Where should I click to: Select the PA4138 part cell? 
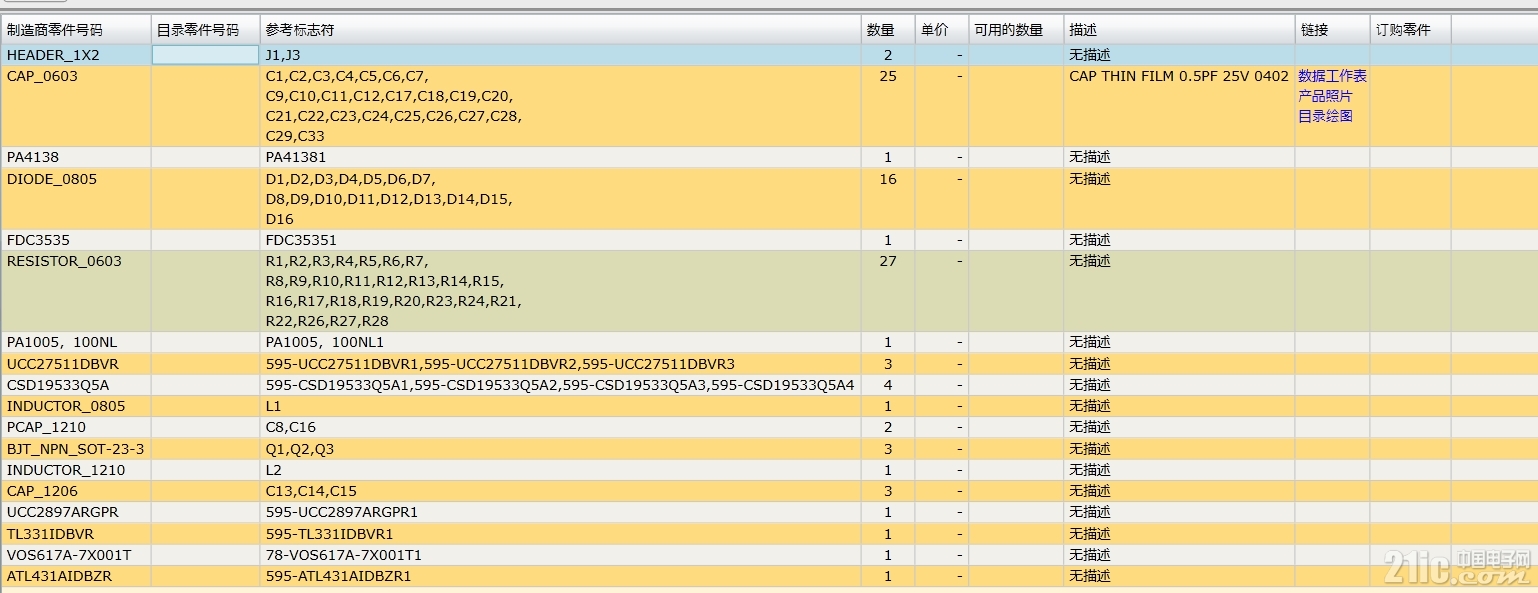[x=76, y=157]
